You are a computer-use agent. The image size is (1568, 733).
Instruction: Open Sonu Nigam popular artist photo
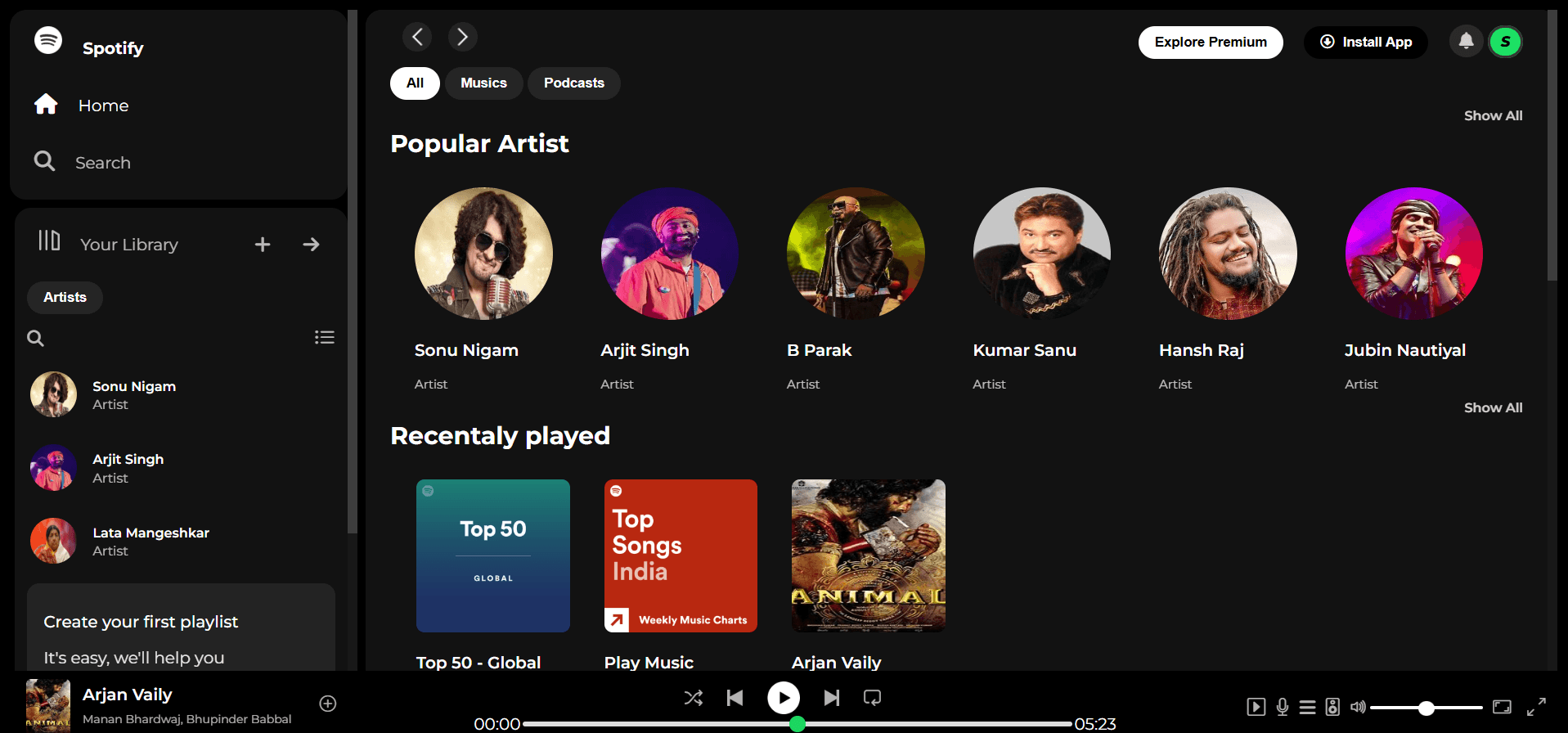click(x=483, y=254)
